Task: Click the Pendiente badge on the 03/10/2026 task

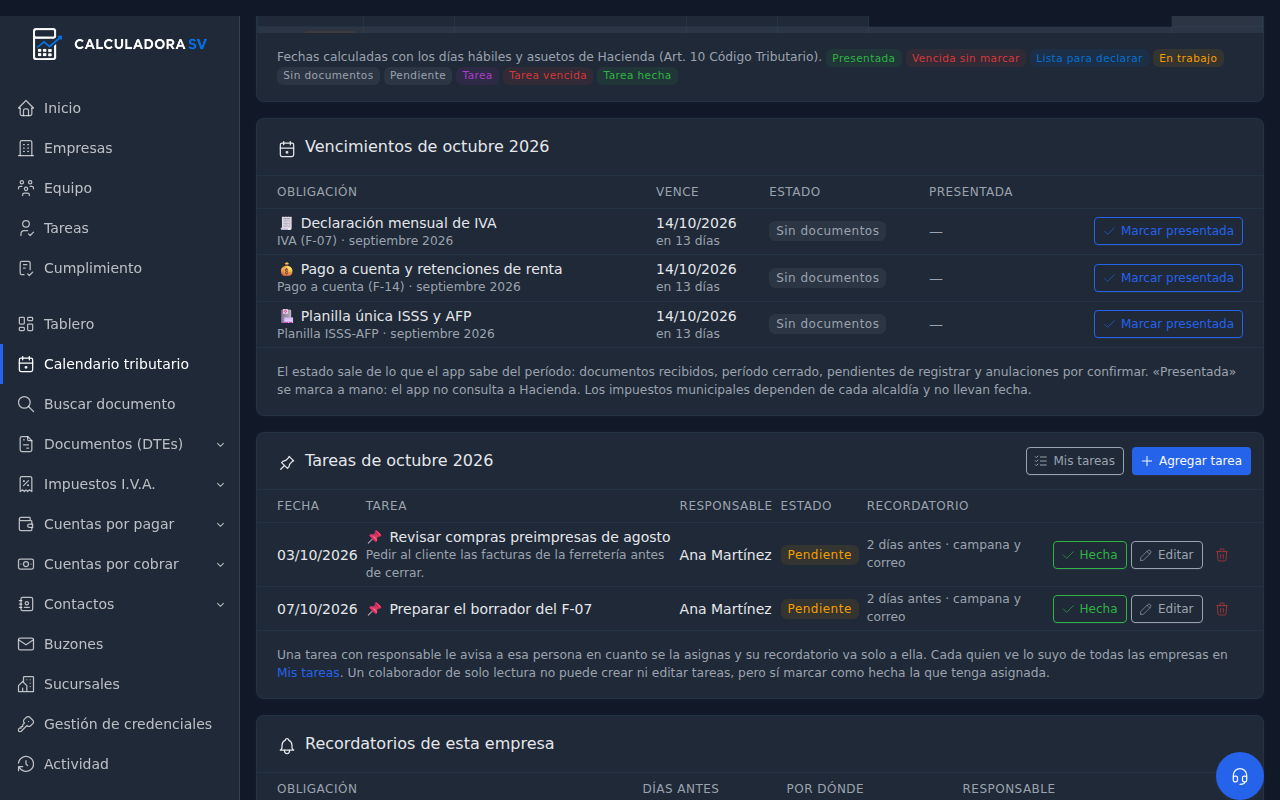Action: [x=820, y=555]
